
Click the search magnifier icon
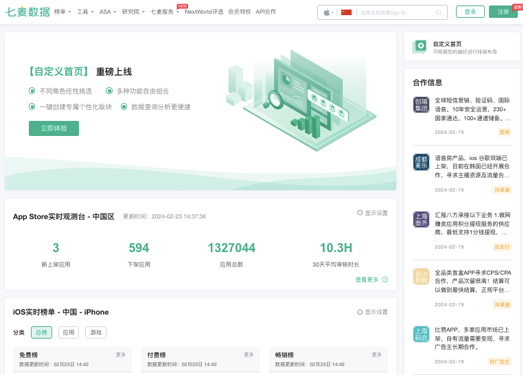point(439,13)
